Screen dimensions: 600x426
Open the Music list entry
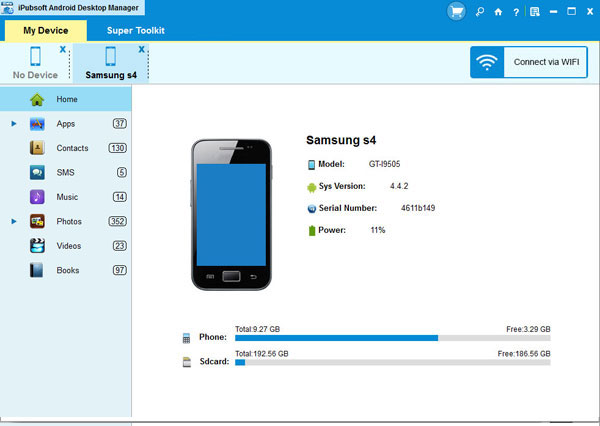(x=66, y=197)
